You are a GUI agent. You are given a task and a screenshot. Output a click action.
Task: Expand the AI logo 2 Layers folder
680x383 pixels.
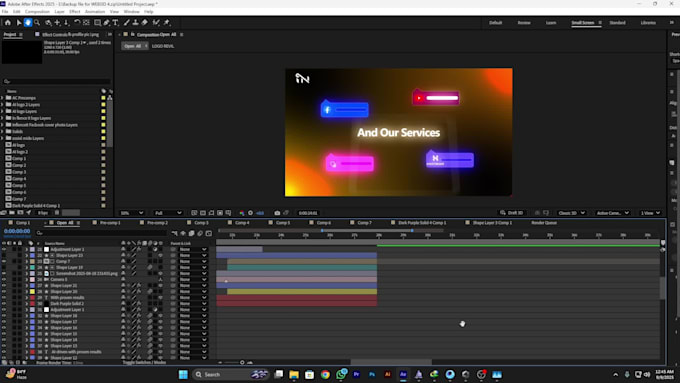[x=3, y=105]
